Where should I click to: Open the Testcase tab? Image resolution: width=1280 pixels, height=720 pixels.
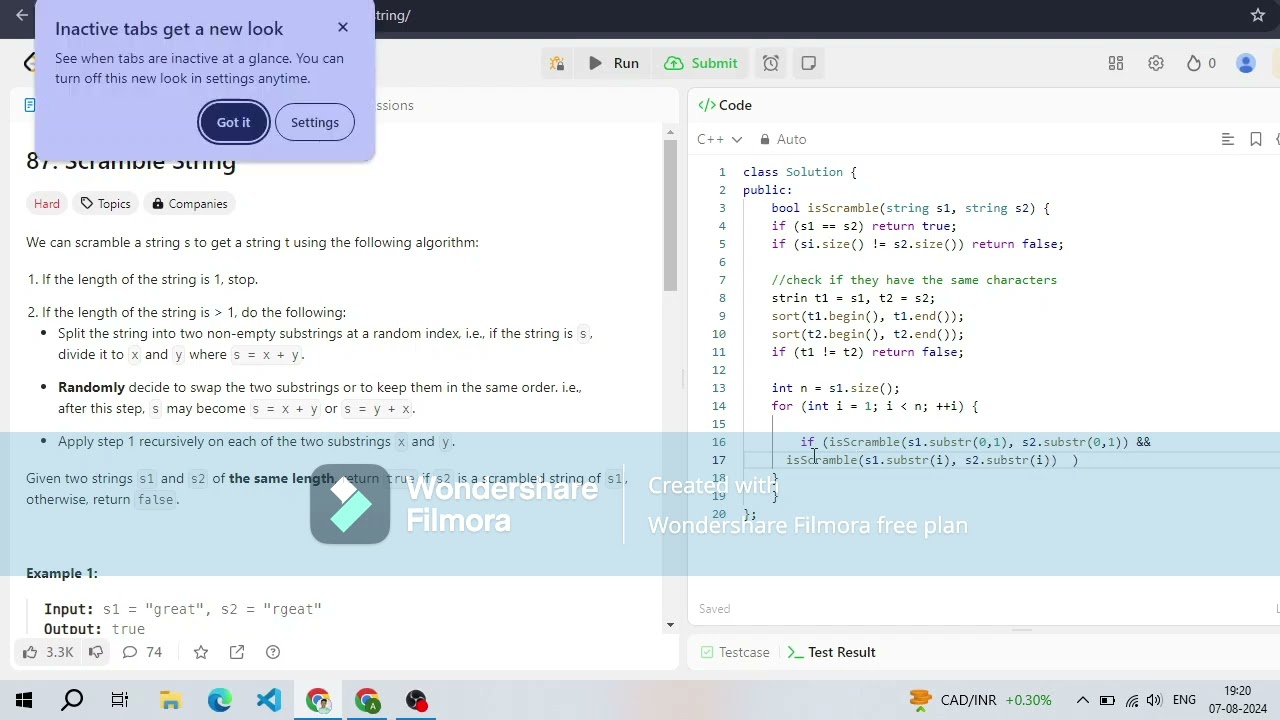click(x=734, y=652)
